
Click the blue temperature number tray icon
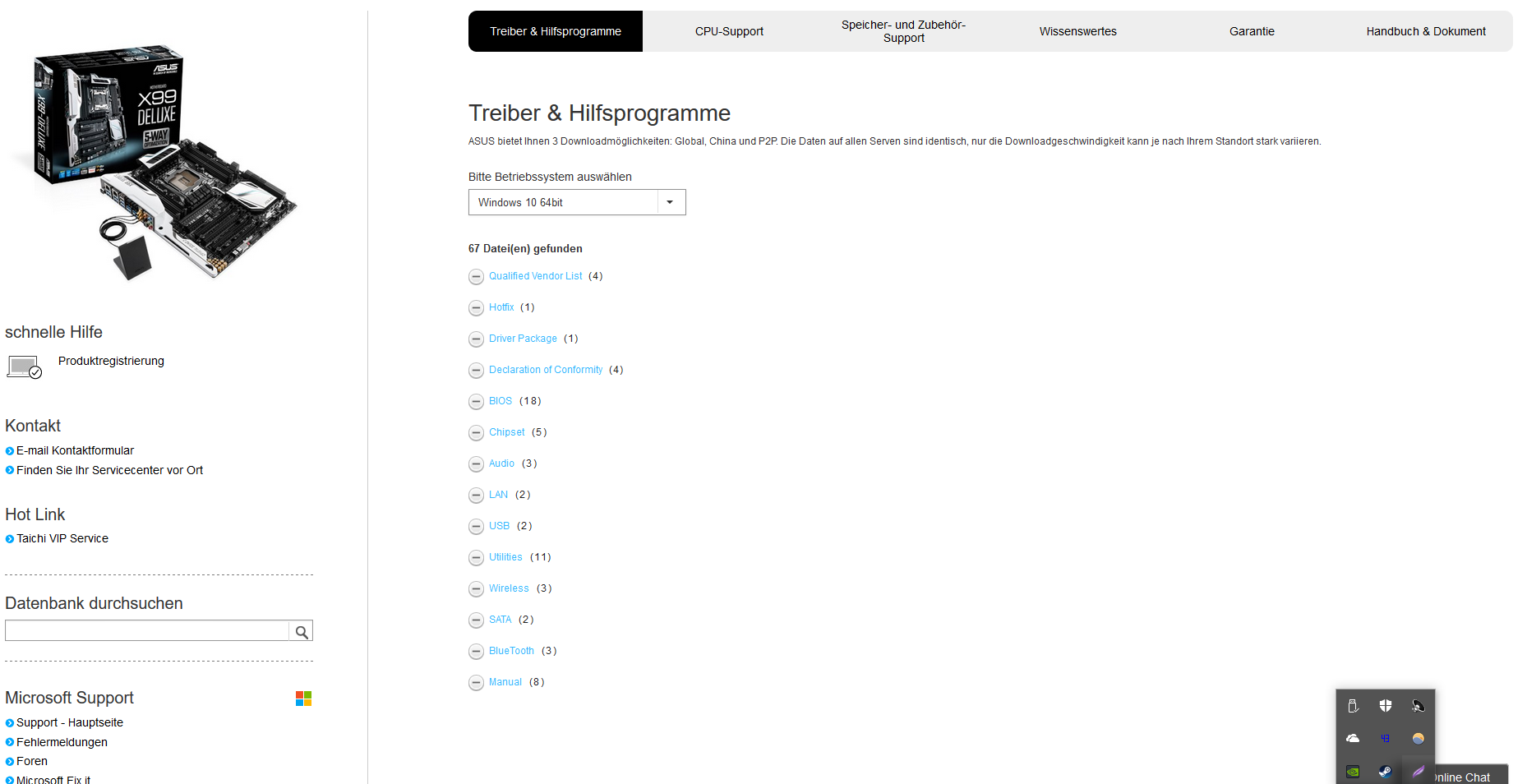1386,739
